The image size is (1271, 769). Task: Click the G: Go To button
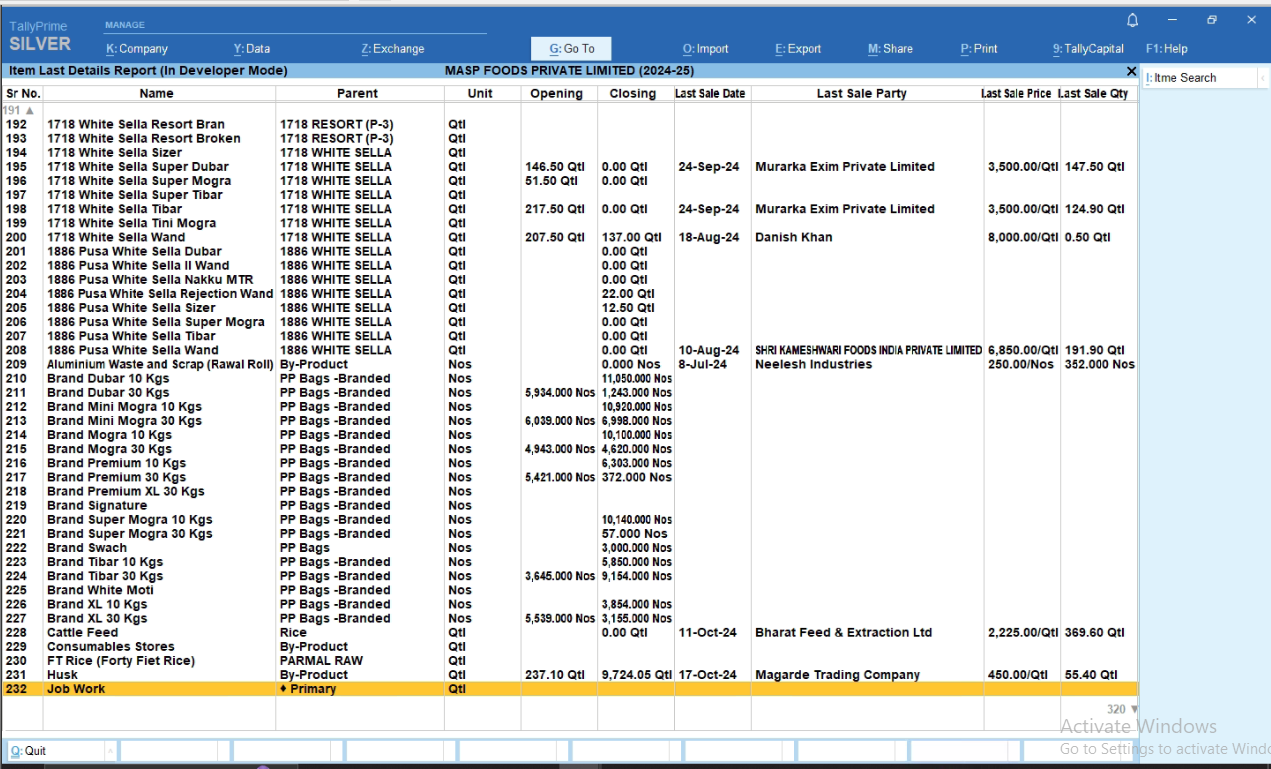coord(571,49)
